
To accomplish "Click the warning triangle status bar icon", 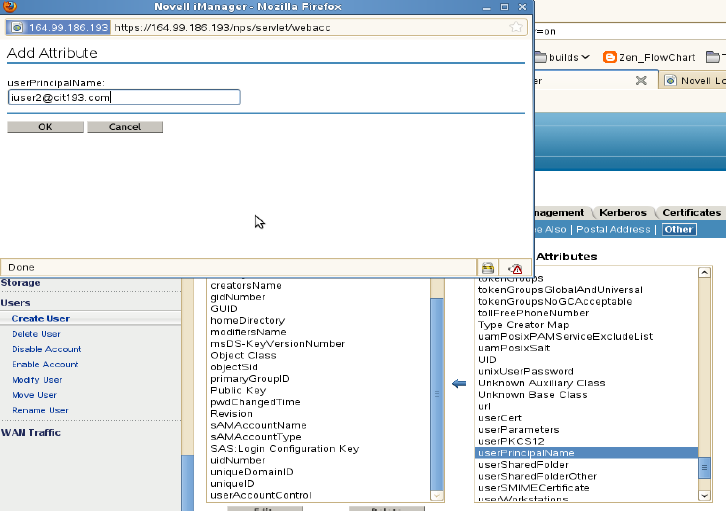I will coord(515,268).
